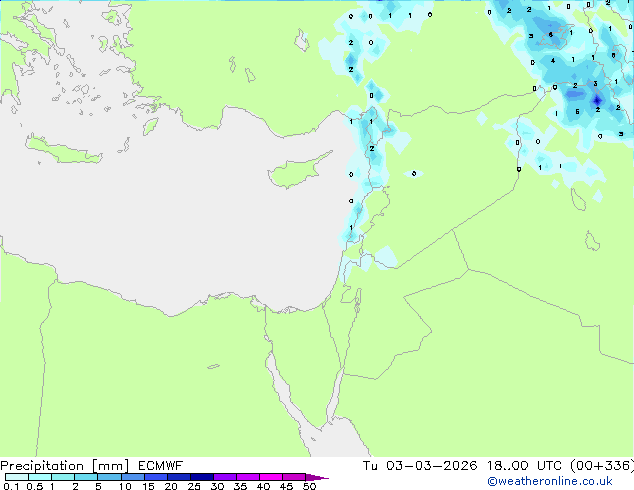Pick the 25–30 mm navy legend swatch
Viewport: 634px width, 490px height.
(x=202, y=477)
